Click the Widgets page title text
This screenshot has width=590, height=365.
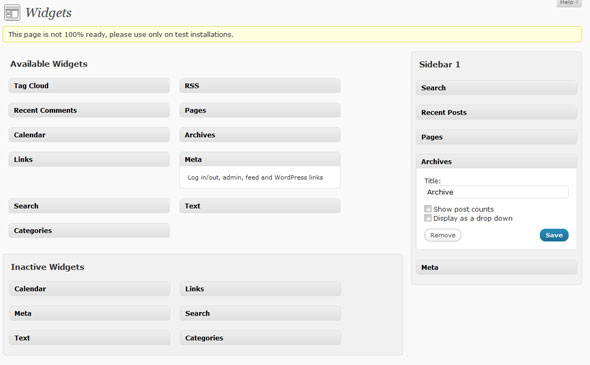click(x=49, y=13)
